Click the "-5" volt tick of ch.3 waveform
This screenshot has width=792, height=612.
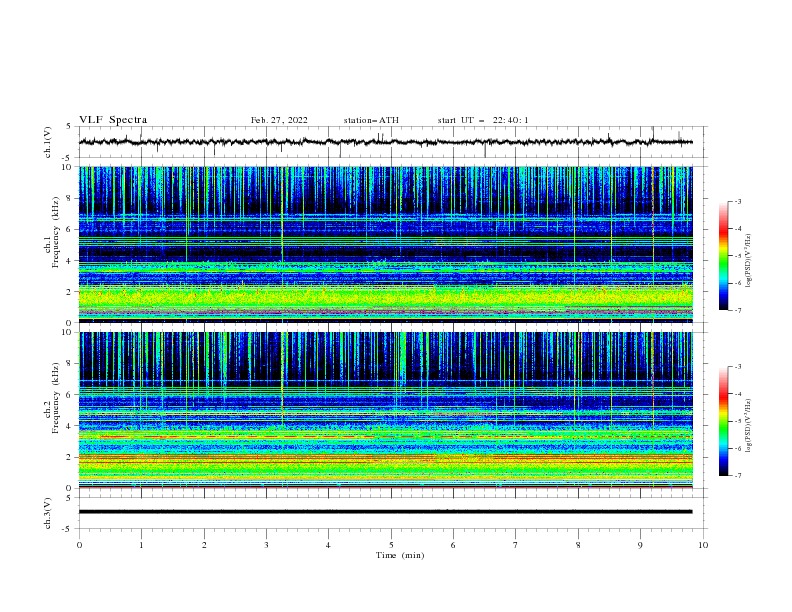click(x=68, y=529)
